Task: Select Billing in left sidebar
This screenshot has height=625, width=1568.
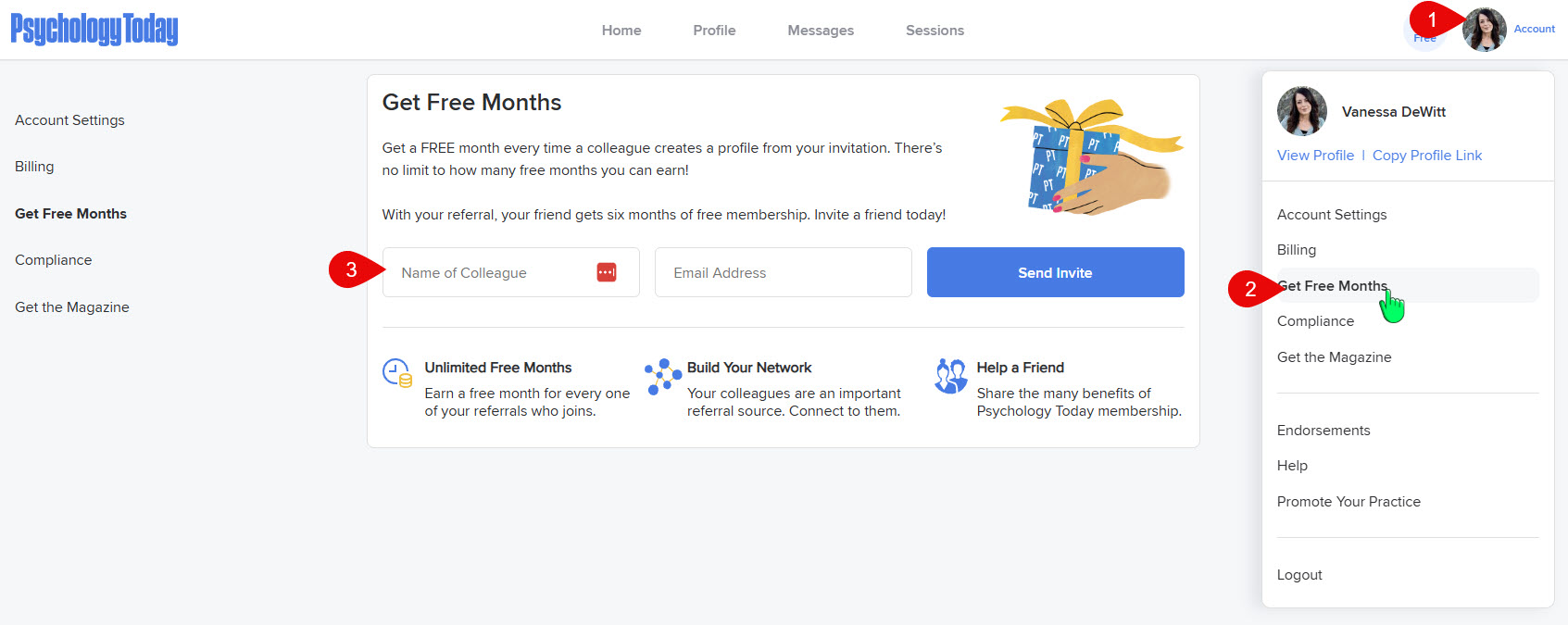Action: pyautogui.click(x=34, y=167)
